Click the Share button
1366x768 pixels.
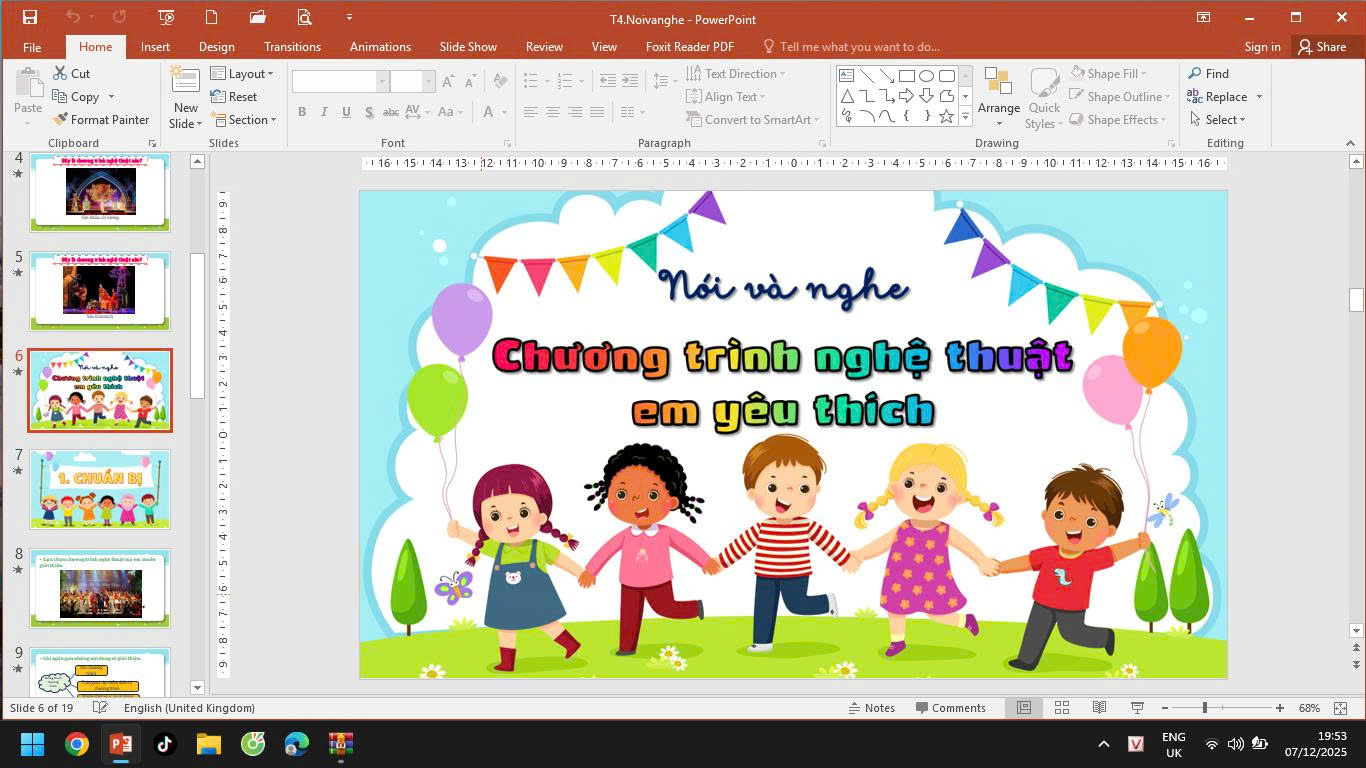pos(1321,47)
